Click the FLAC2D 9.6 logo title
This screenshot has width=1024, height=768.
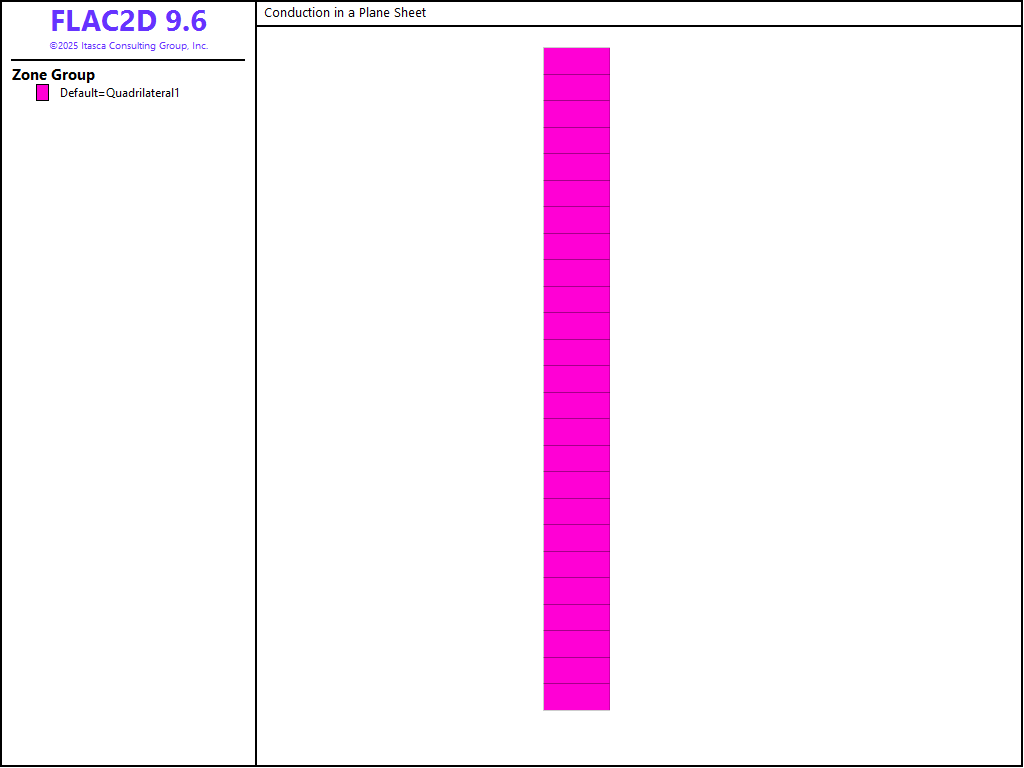point(128,22)
